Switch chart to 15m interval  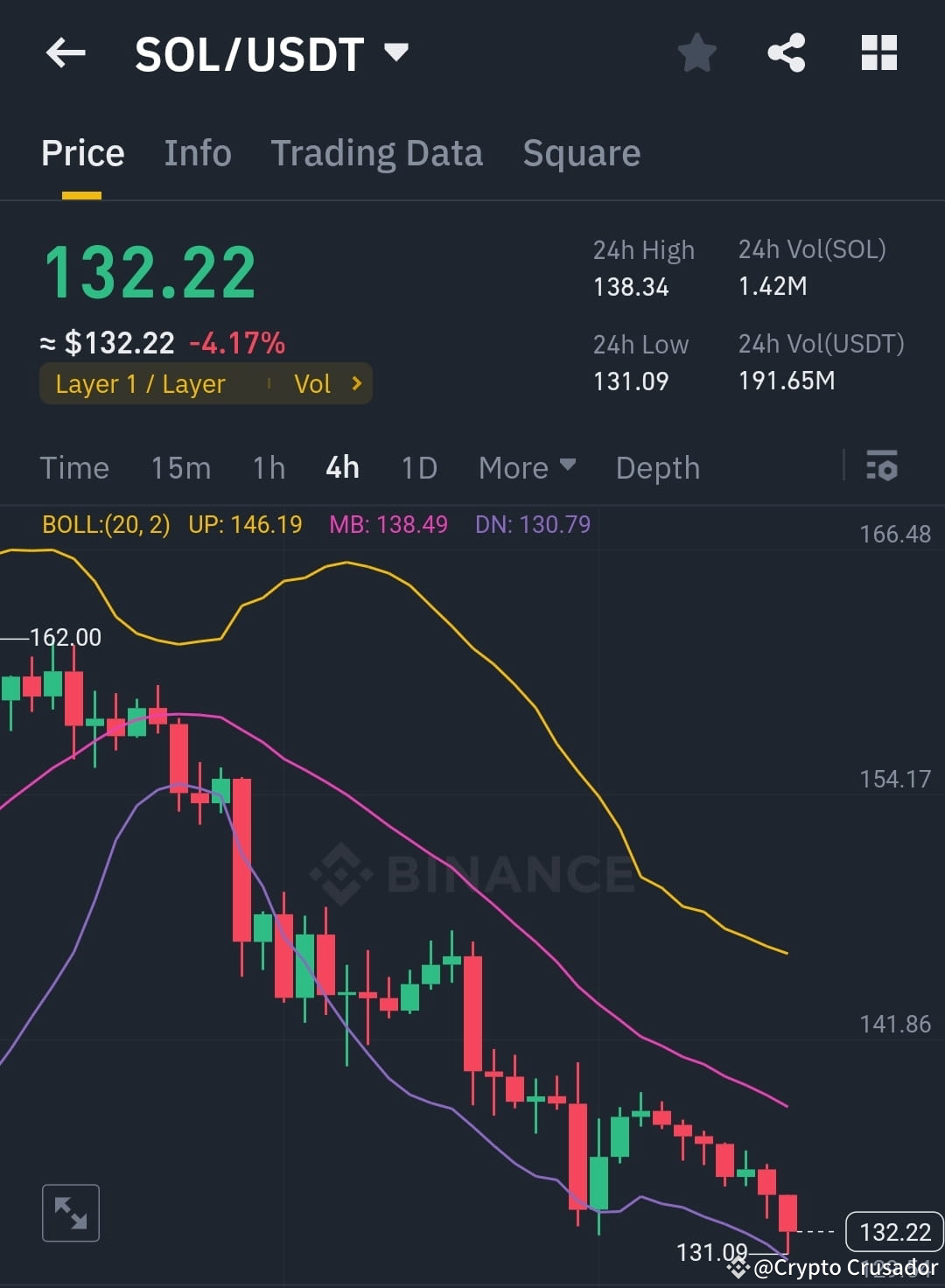179,467
